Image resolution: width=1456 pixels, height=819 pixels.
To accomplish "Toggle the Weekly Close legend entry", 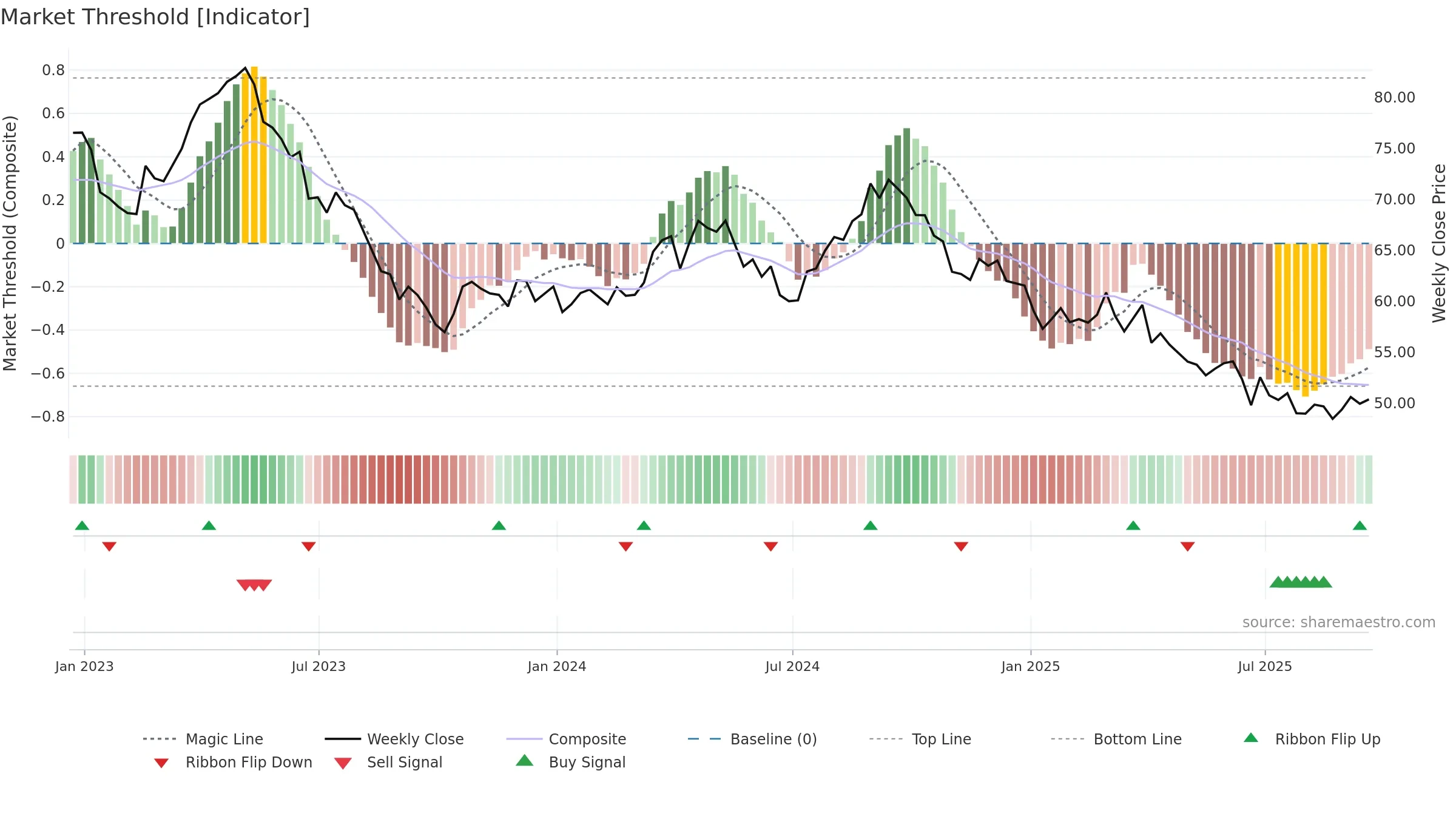I will pyautogui.click(x=394, y=739).
